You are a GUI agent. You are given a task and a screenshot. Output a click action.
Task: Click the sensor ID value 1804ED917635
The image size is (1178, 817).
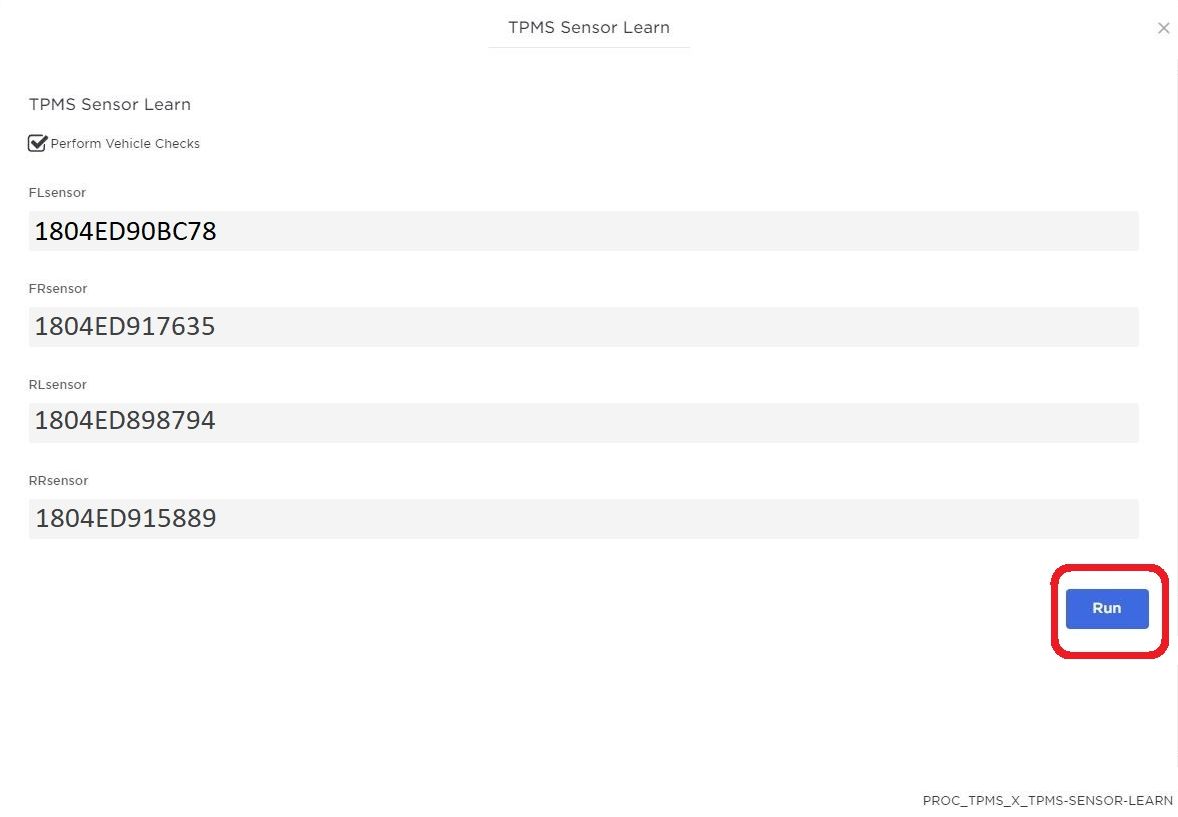point(125,327)
